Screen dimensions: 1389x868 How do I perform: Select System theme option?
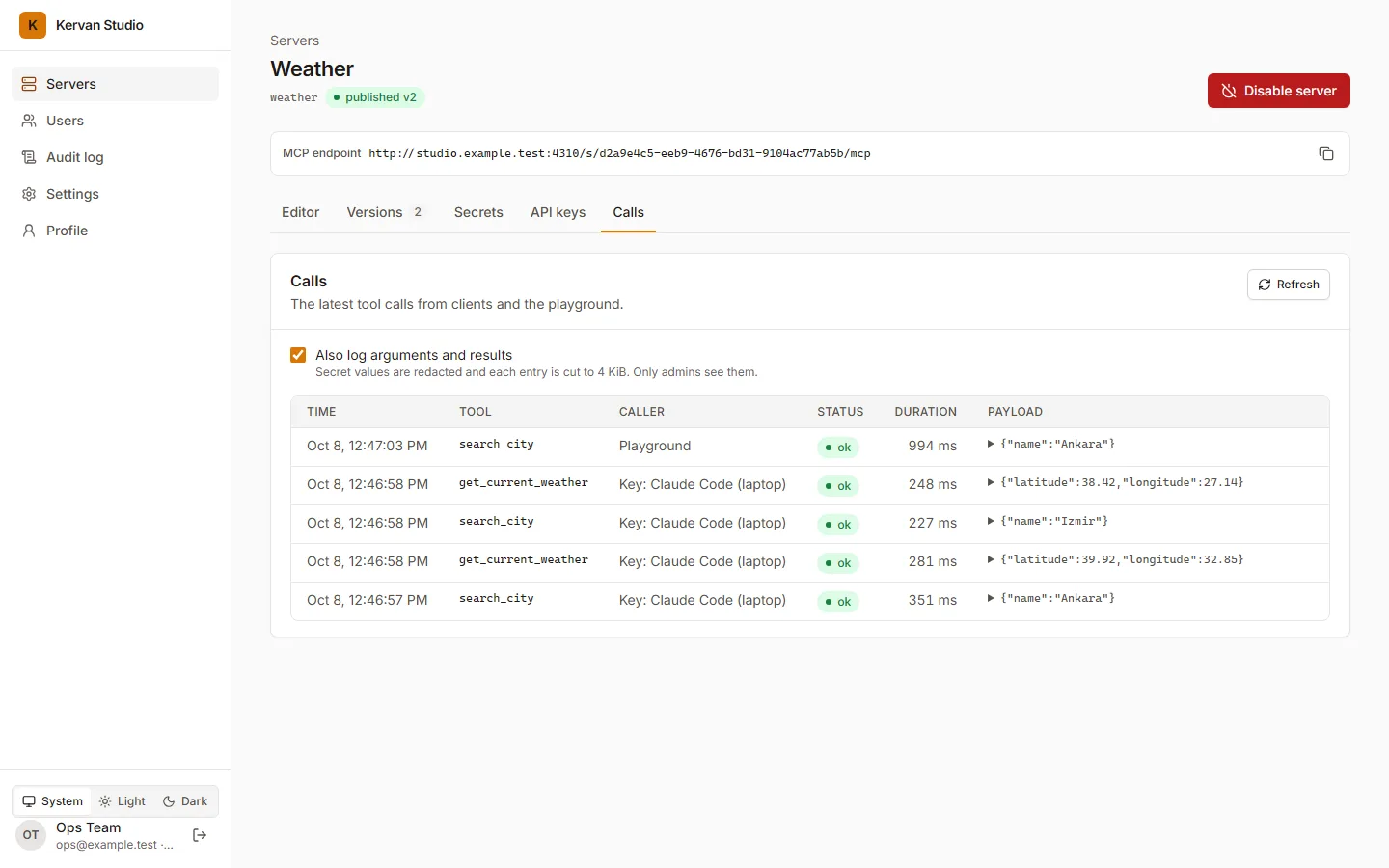tap(53, 801)
